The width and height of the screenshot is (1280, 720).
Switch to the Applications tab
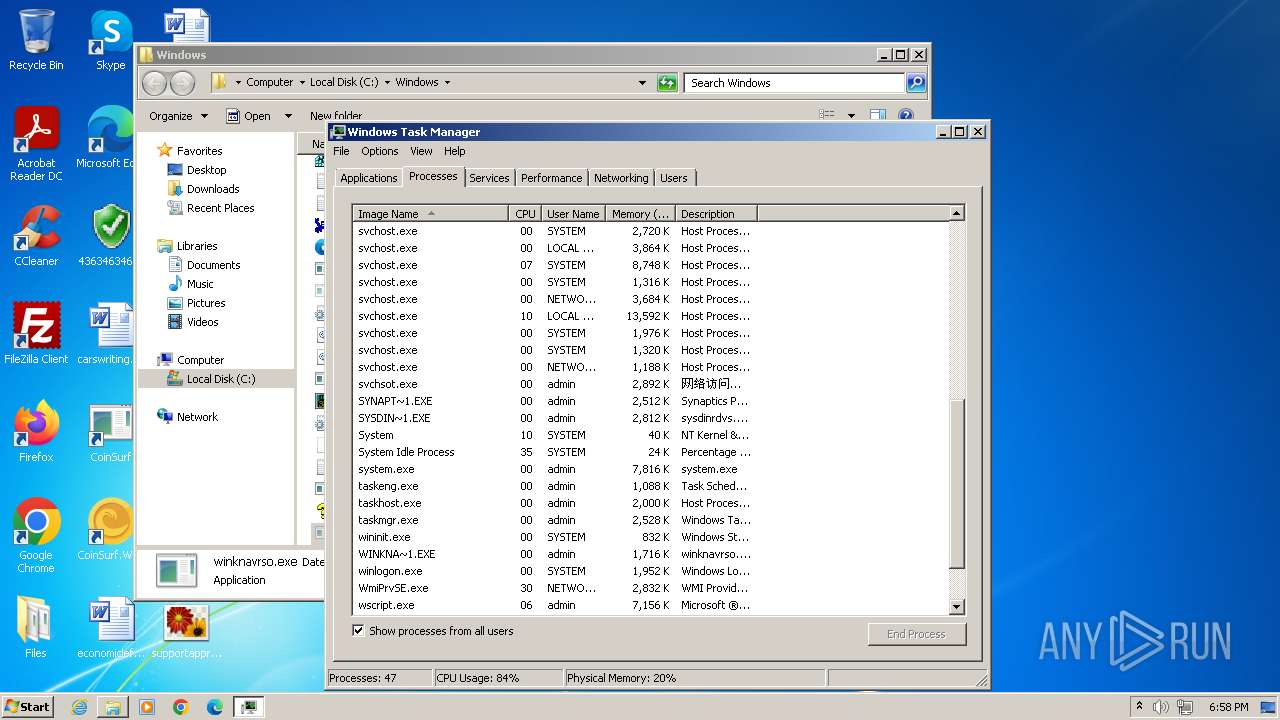coord(368,178)
